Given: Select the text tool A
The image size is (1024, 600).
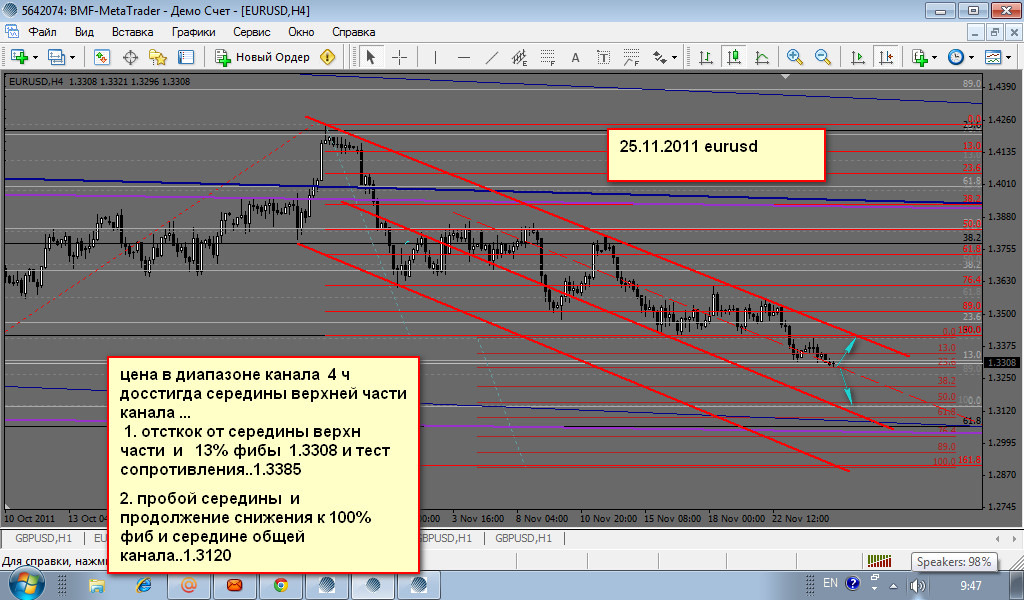Looking at the screenshot, I should tap(575, 57).
